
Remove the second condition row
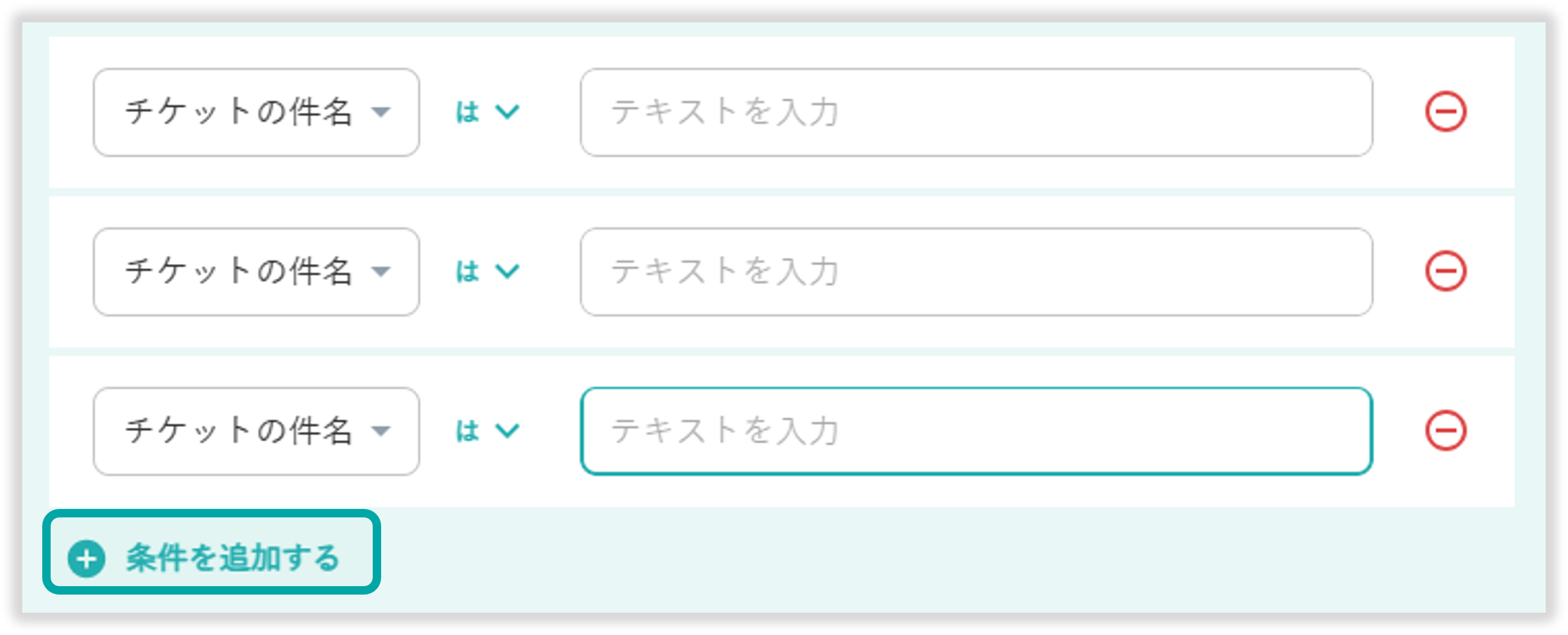pos(1446,271)
